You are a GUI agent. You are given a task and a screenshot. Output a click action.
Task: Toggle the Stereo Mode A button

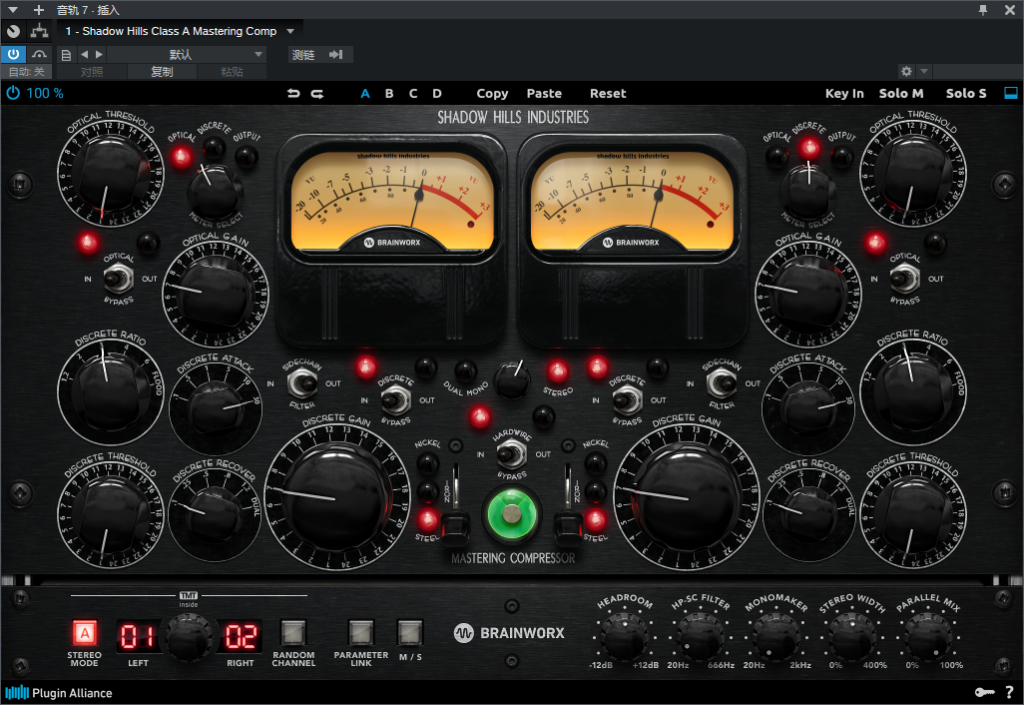point(84,633)
